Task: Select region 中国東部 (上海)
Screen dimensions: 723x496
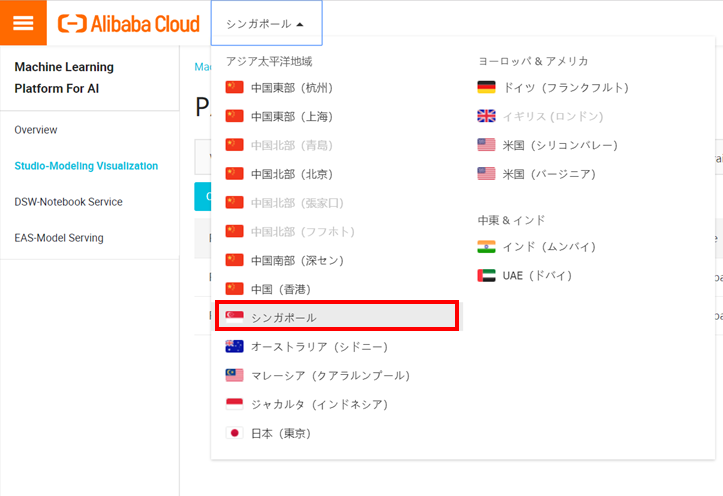Action: point(291,117)
